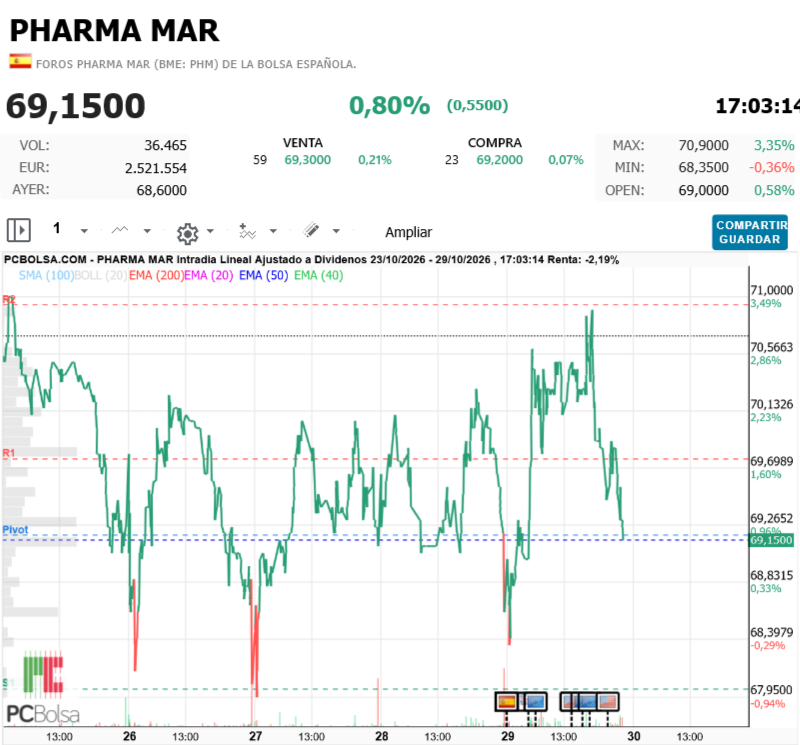Screen dimensions: 800x745
Task: Toggle the BOLL (20) indicator label
Action: click(101, 276)
